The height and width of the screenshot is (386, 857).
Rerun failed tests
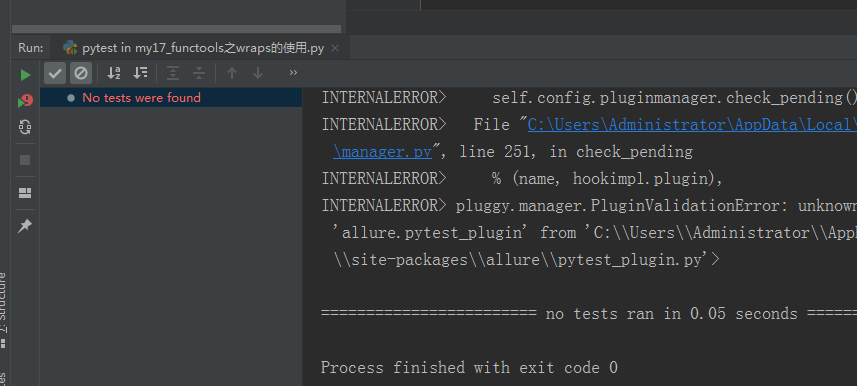point(25,101)
